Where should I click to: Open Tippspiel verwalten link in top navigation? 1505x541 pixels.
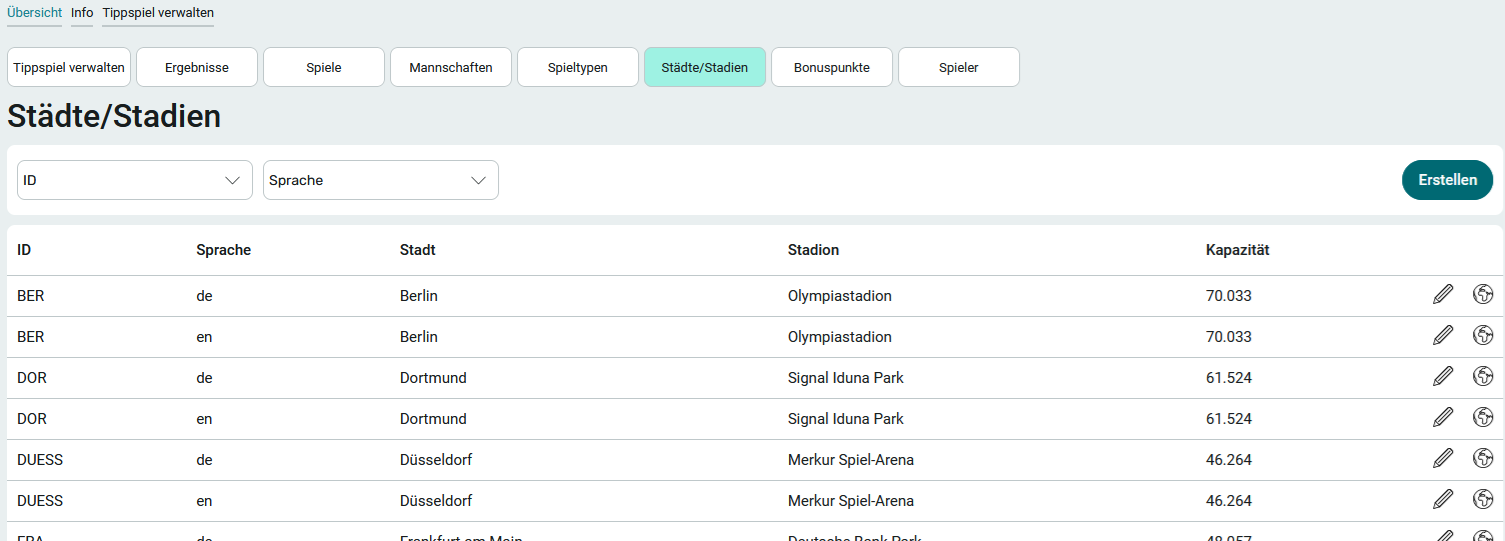(158, 13)
